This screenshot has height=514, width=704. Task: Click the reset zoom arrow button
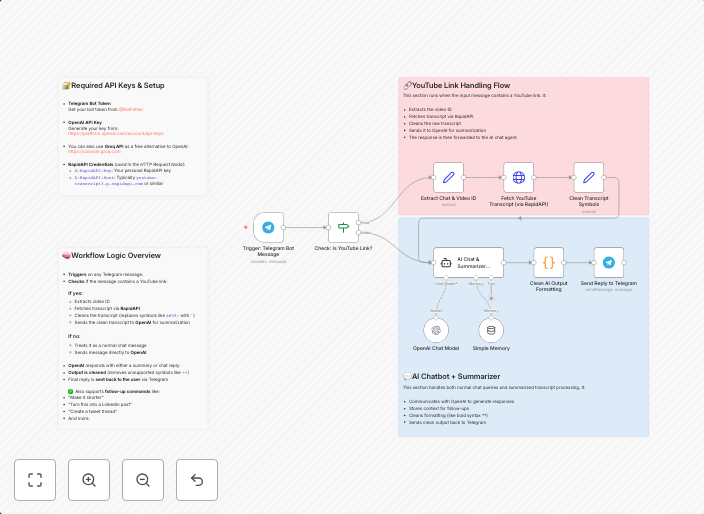coord(197,480)
